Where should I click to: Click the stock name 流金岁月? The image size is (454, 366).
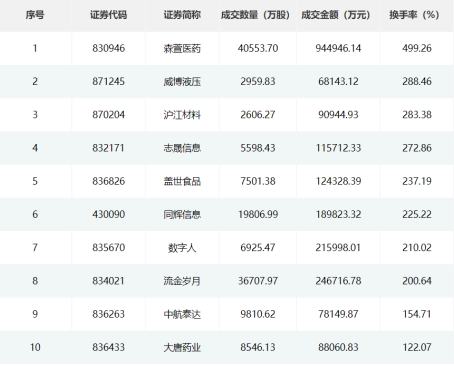click(x=182, y=281)
